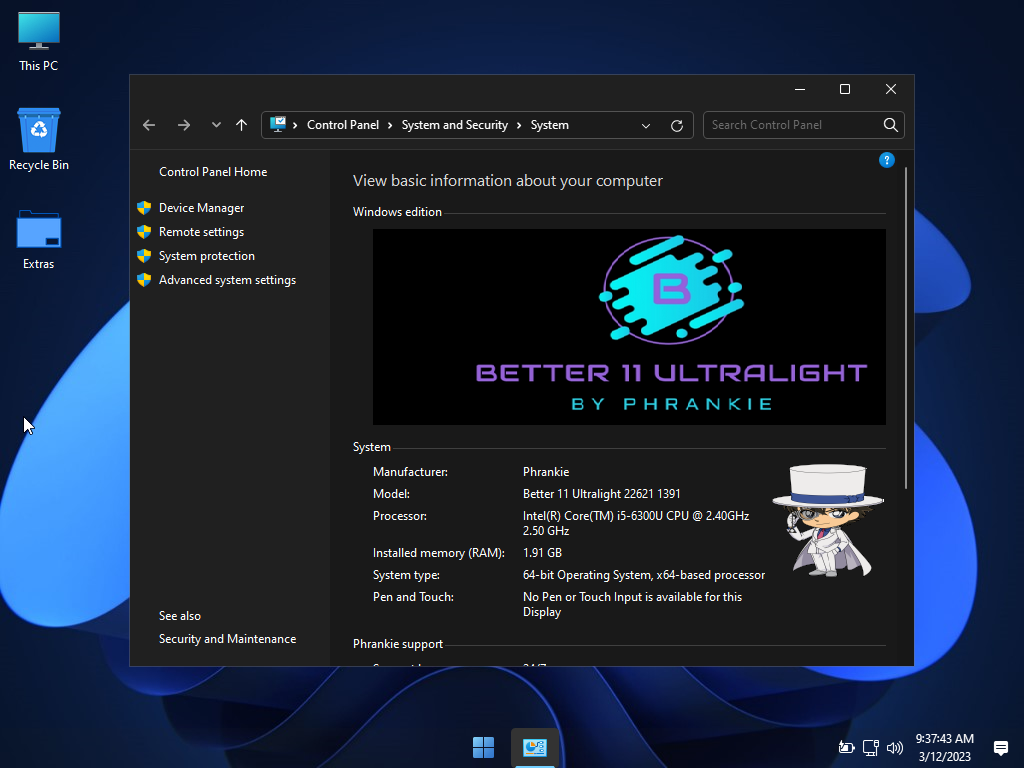Minimize the System window
Viewport: 1024px width, 768px height.
tap(800, 89)
